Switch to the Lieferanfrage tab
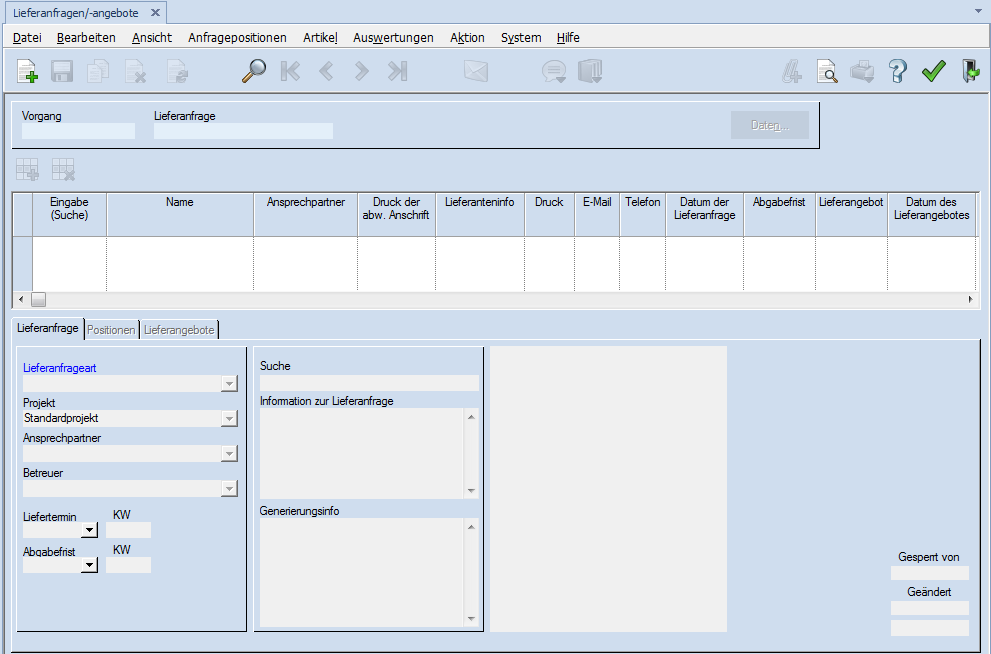 [47, 328]
